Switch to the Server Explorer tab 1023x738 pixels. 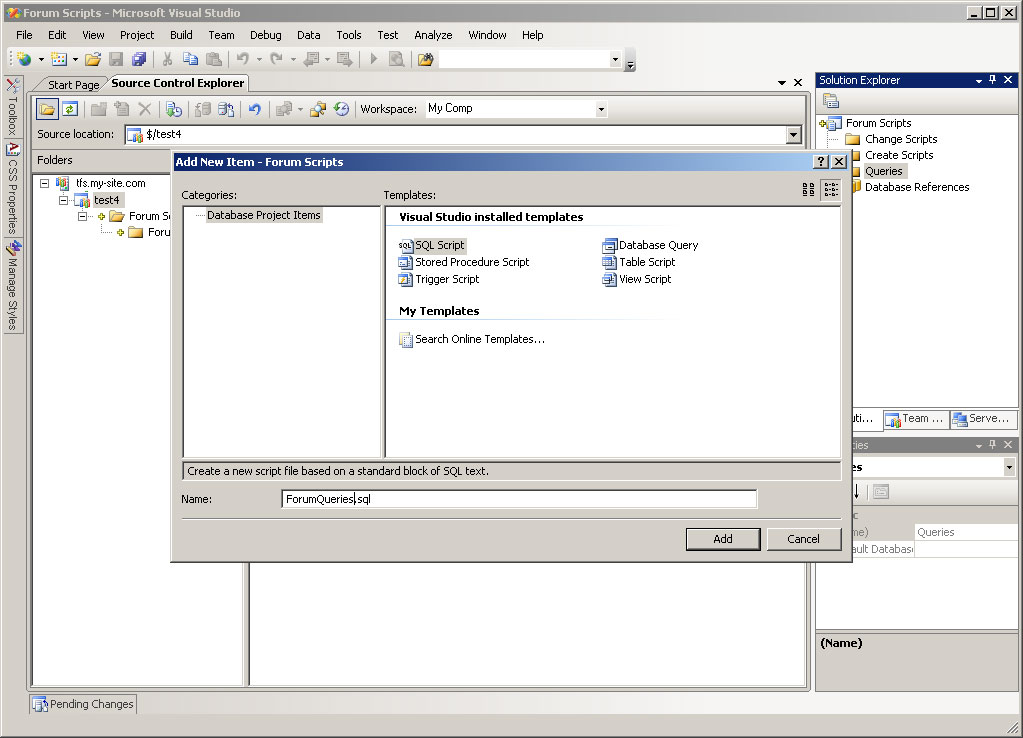click(982, 419)
